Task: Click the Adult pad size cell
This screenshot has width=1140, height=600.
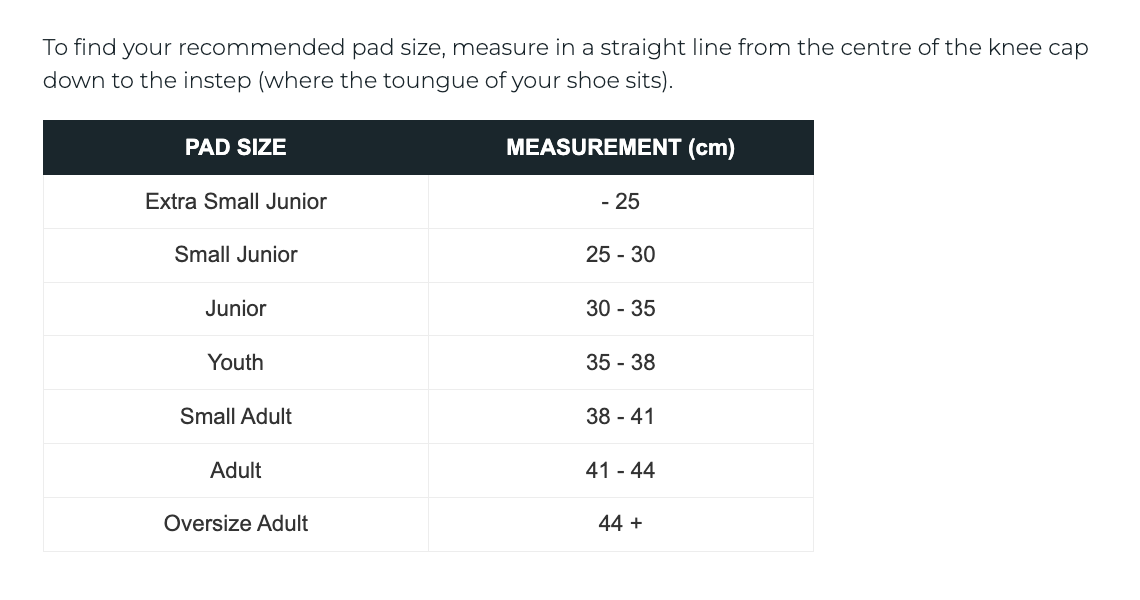Action: click(236, 470)
